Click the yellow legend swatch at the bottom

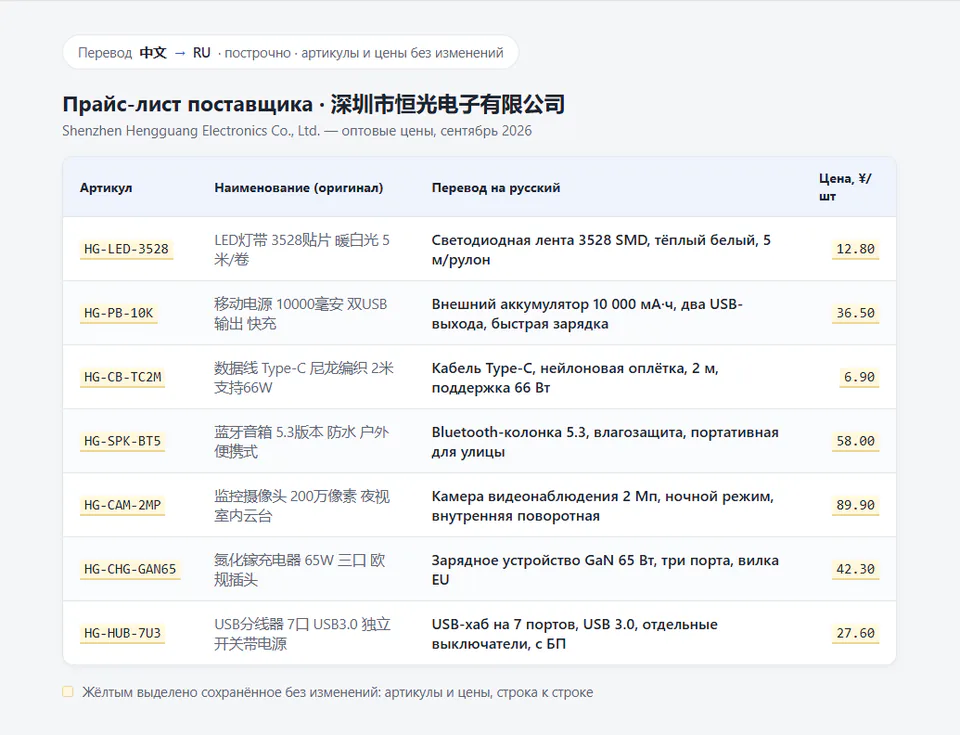click(x=68, y=692)
